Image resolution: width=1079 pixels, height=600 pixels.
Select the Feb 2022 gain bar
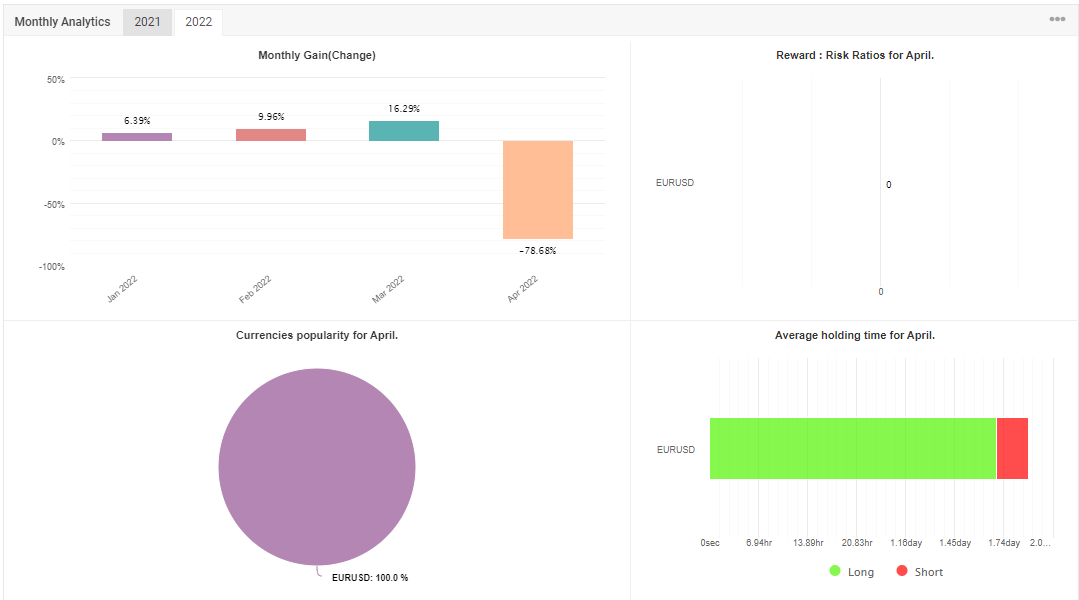(x=270, y=135)
